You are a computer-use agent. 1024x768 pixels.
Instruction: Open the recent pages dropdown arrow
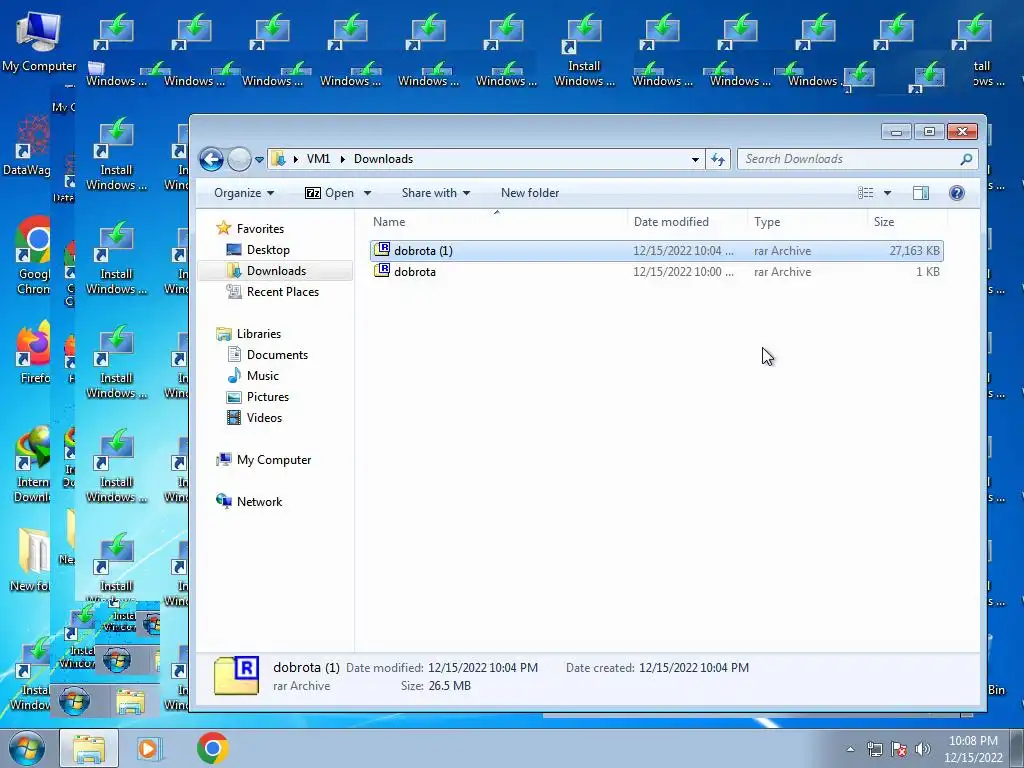[x=259, y=159]
